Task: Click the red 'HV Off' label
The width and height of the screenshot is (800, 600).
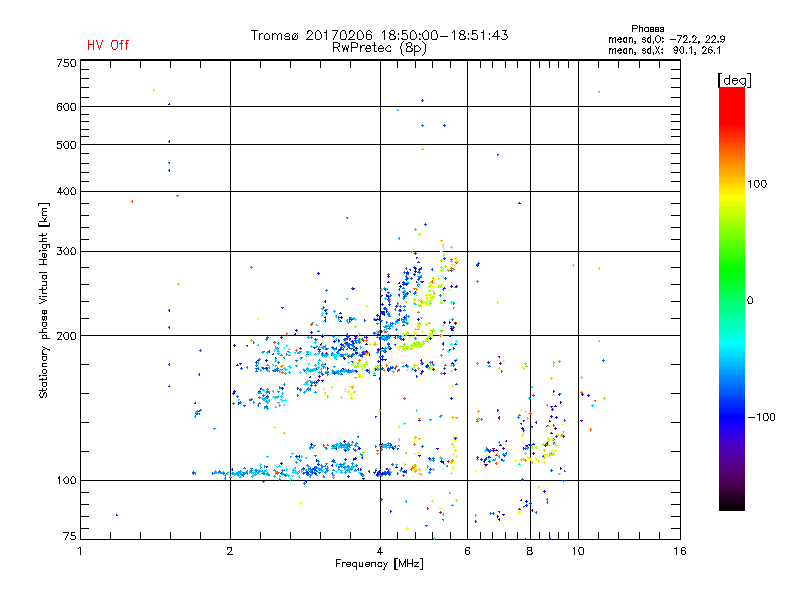Action: [x=108, y=45]
